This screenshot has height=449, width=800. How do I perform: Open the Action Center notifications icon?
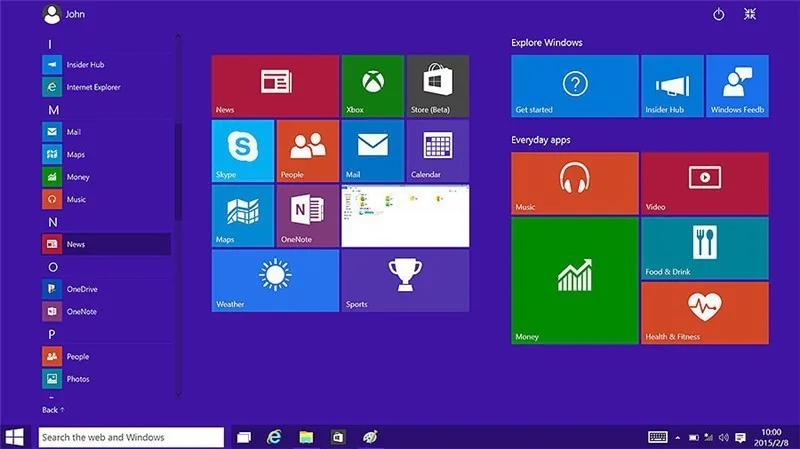(740, 437)
